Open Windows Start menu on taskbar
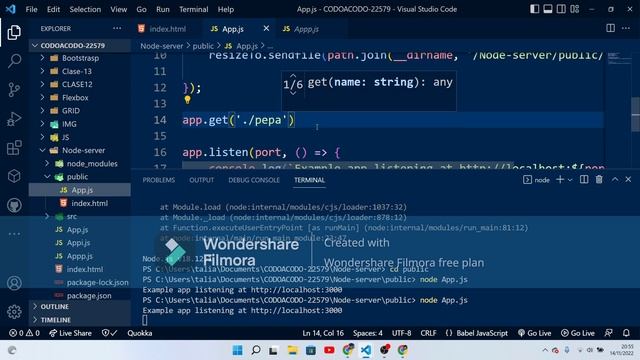Image resolution: width=640 pixels, height=360 pixels. (237, 350)
